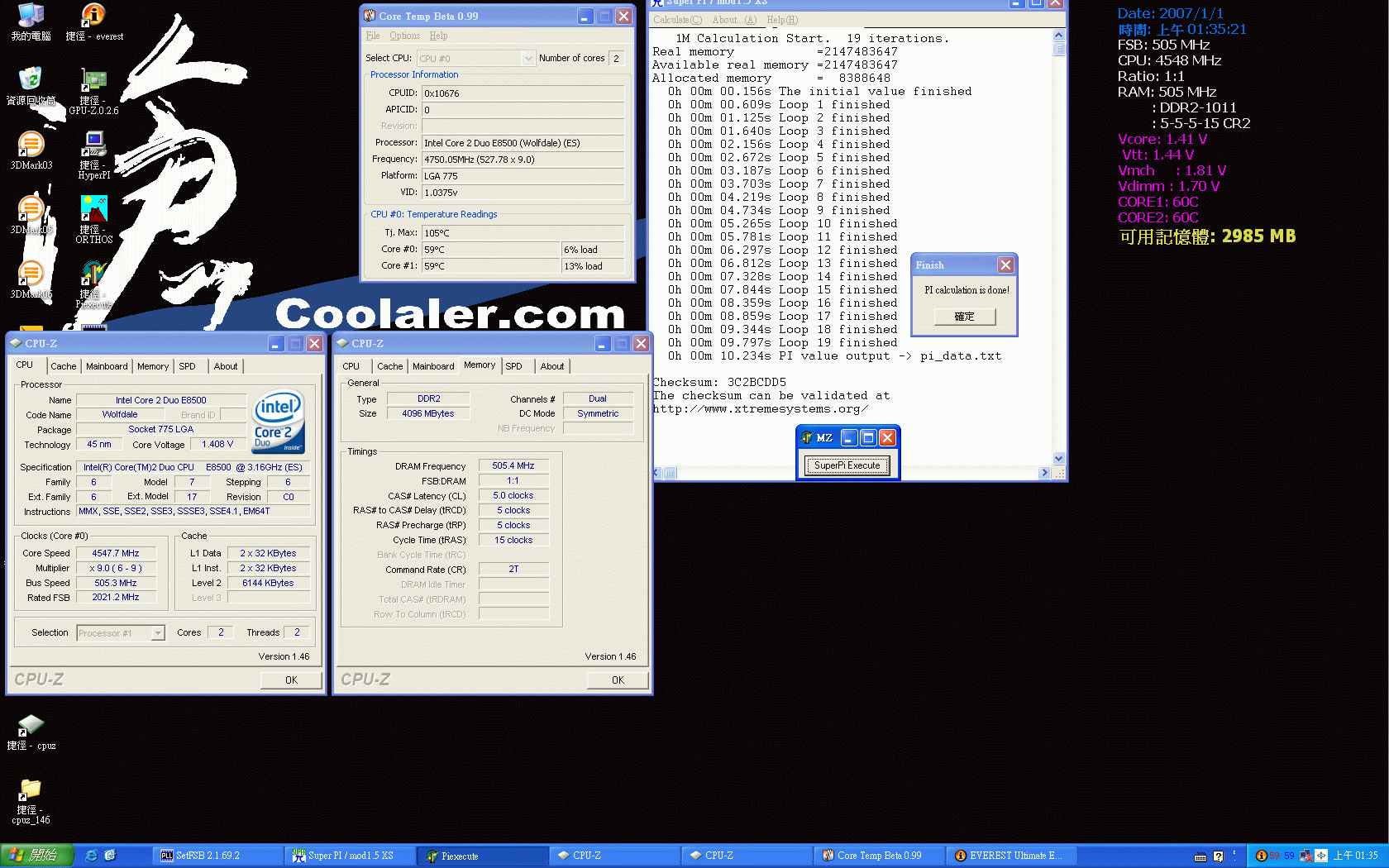Open the everest shortcut desktop icon
This screenshot has width=1389, height=868.
94,21
